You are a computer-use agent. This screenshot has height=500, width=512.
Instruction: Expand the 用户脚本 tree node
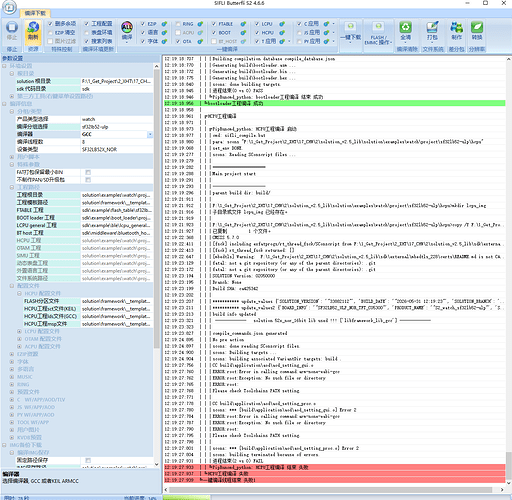coord(12,157)
